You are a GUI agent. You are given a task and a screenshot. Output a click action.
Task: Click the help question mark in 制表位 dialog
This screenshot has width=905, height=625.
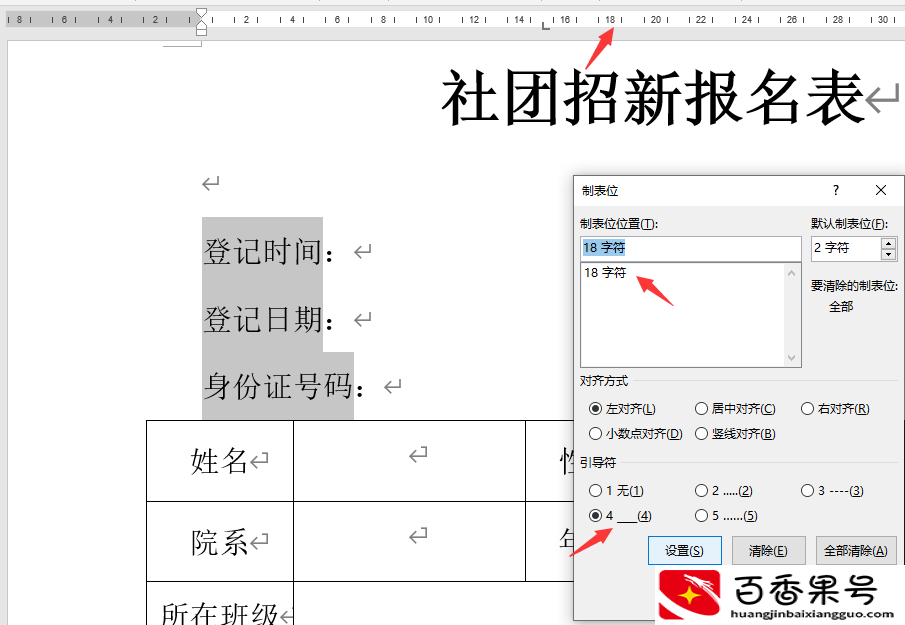click(836, 190)
